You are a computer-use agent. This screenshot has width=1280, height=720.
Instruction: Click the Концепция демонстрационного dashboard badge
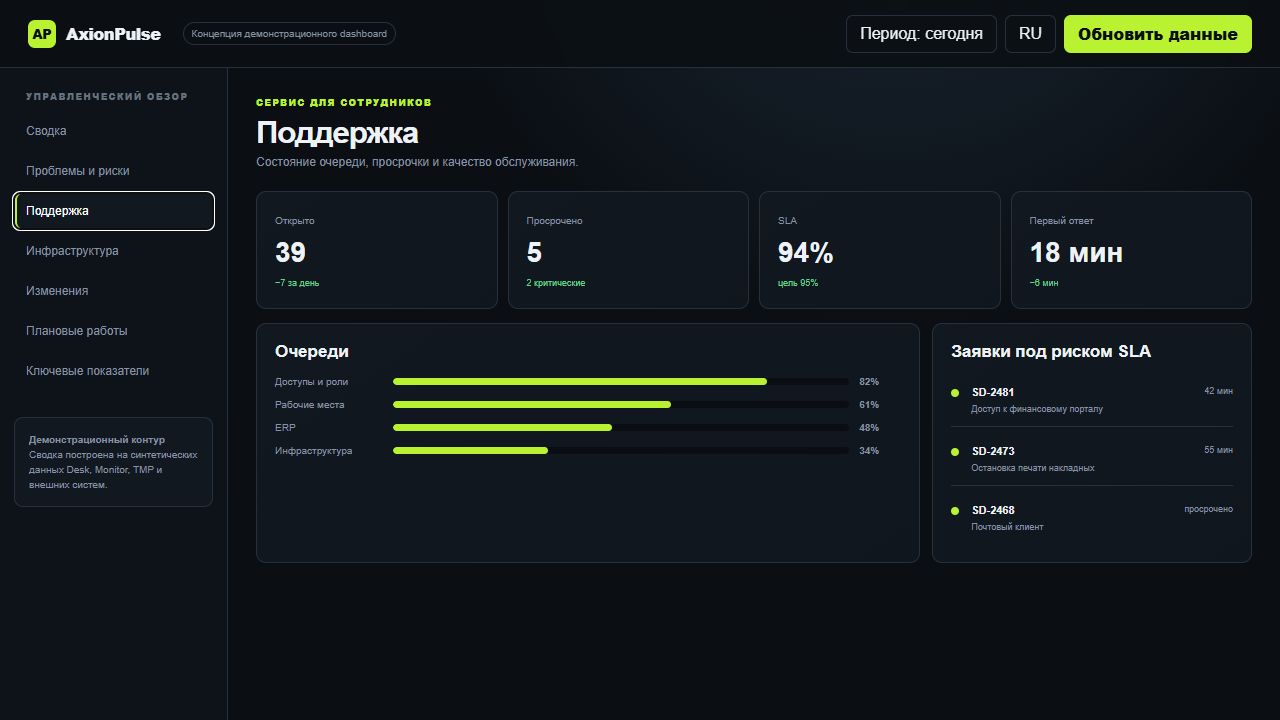coord(289,34)
